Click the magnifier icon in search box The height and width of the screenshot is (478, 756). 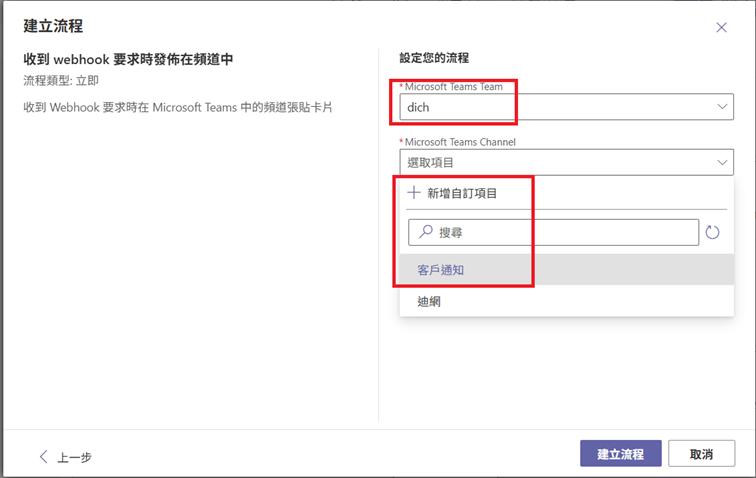(x=426, y=232)
